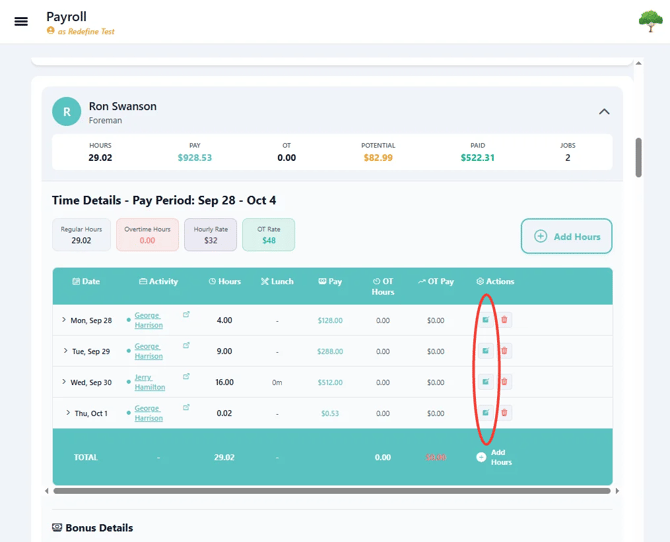Edit the Mon, Sep 28 time entry

(485, 320)
